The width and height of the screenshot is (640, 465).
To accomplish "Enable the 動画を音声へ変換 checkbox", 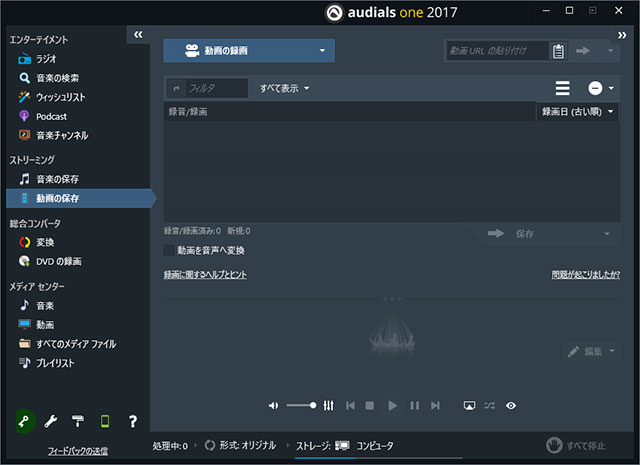I will tap(169, 250).
